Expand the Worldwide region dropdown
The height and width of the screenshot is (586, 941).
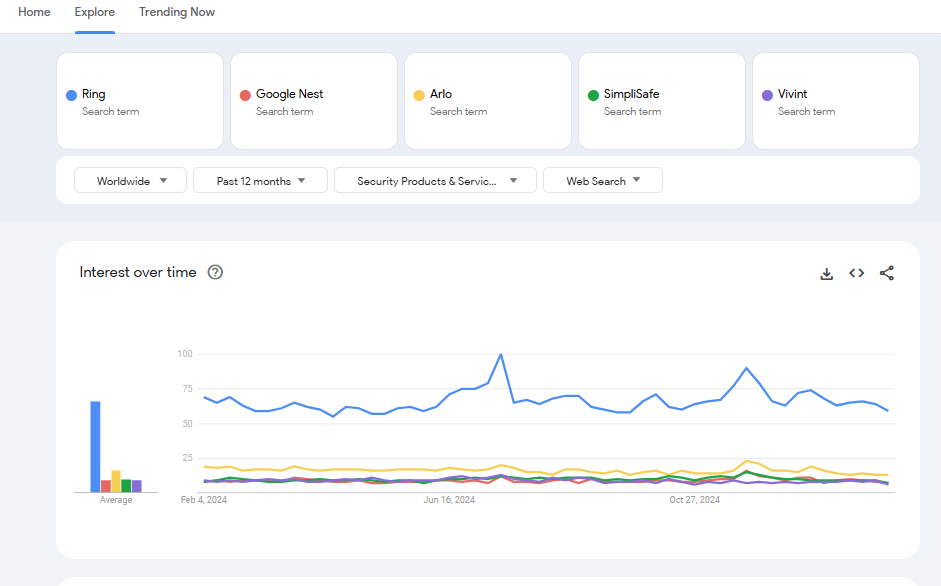130,180
